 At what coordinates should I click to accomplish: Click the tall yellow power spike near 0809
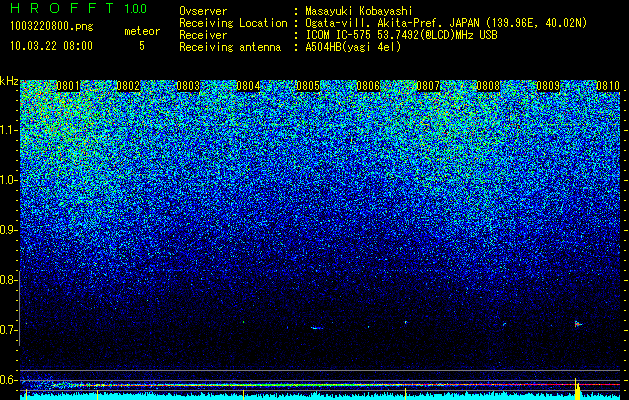click(577, 389)
